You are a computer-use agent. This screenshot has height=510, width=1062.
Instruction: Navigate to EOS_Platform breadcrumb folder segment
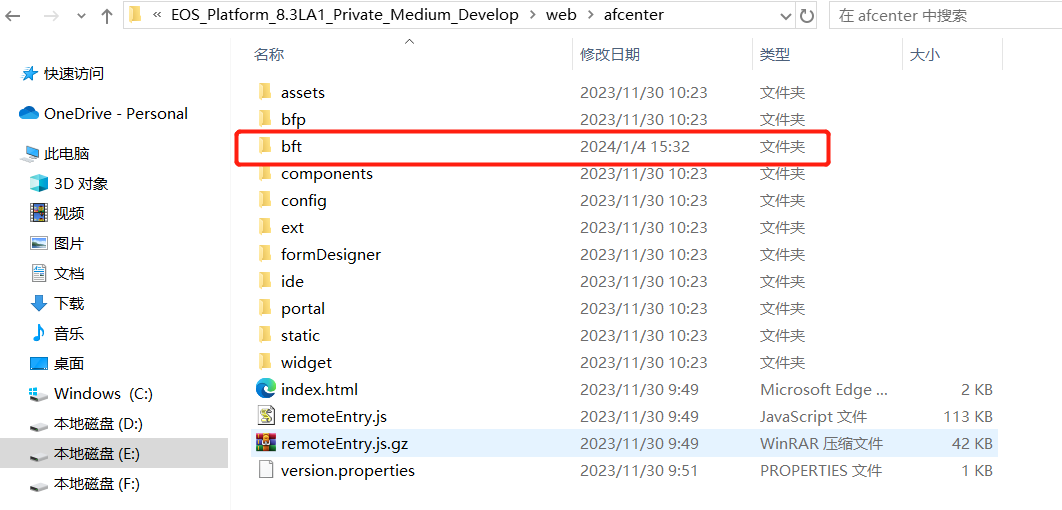click(345, 16)
